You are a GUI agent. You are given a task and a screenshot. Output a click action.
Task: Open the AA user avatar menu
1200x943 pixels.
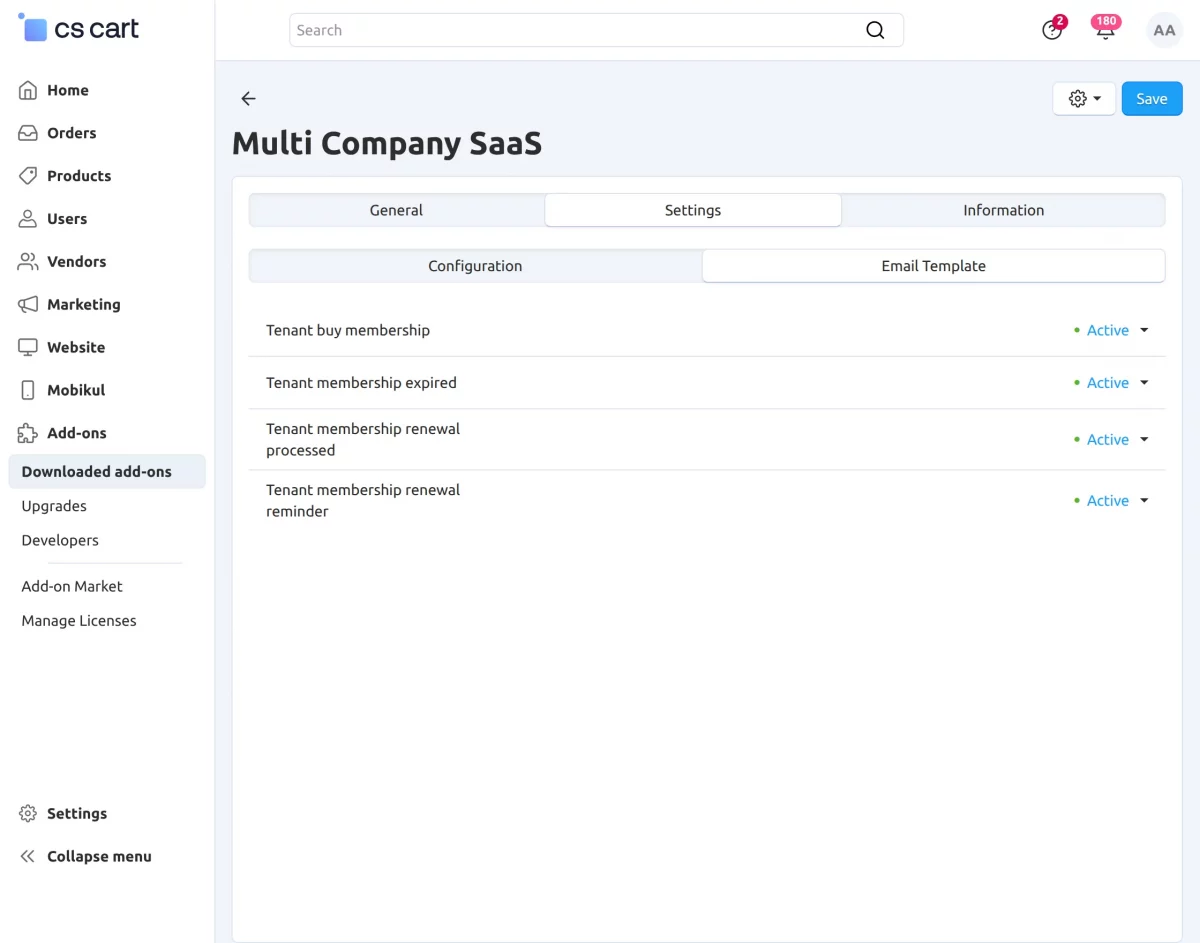click(1164, 30)
